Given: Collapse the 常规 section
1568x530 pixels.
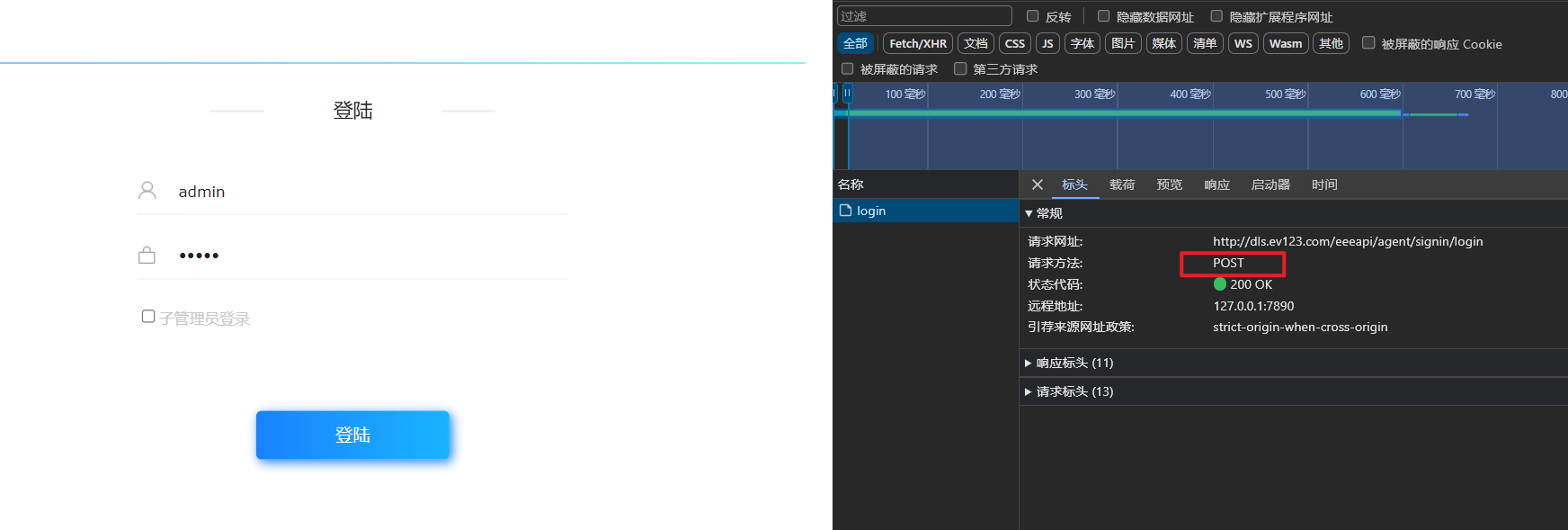Looking at the screenshot, I should tap(1029, 213).
